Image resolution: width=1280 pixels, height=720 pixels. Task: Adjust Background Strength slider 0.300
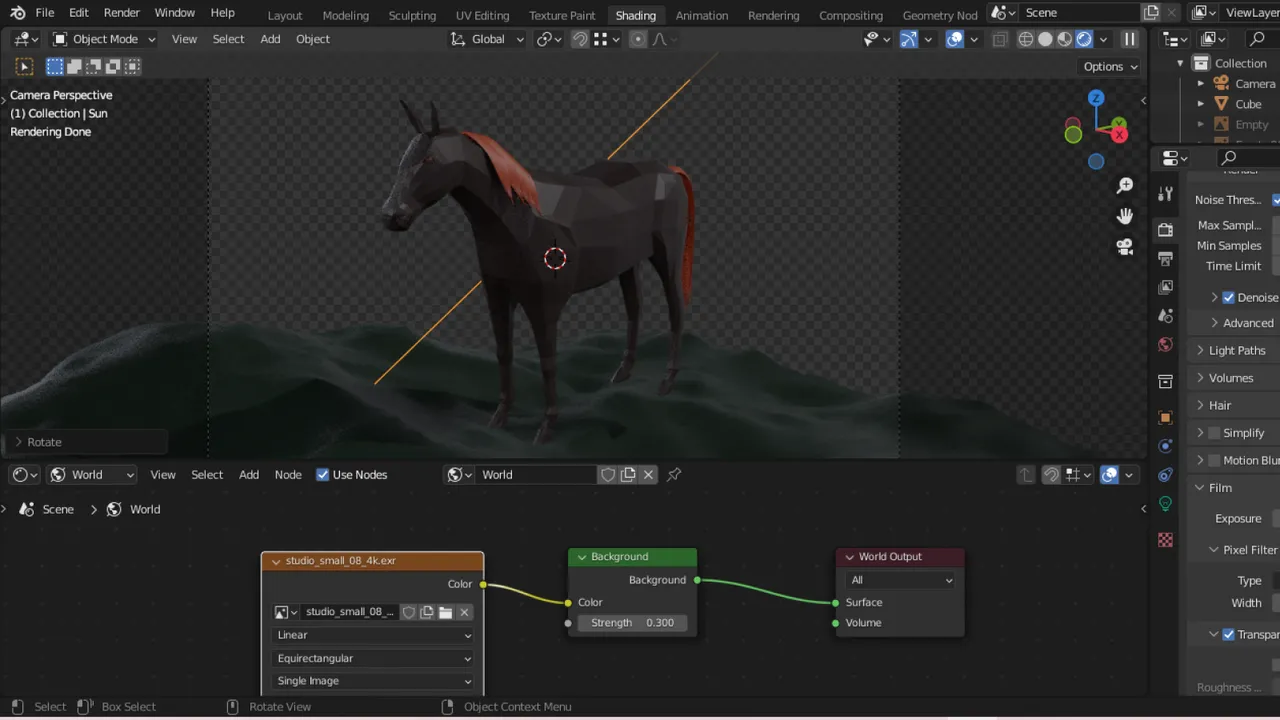click(x=632, y=623)
